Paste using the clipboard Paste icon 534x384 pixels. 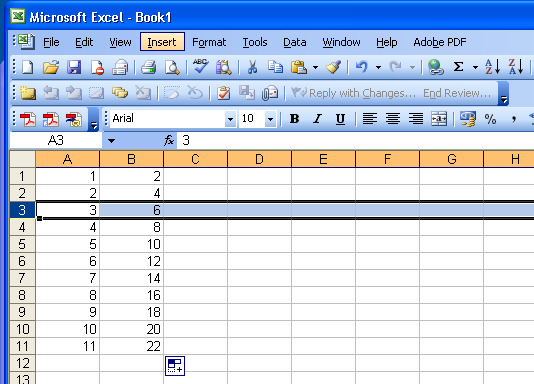pos(299,67)
